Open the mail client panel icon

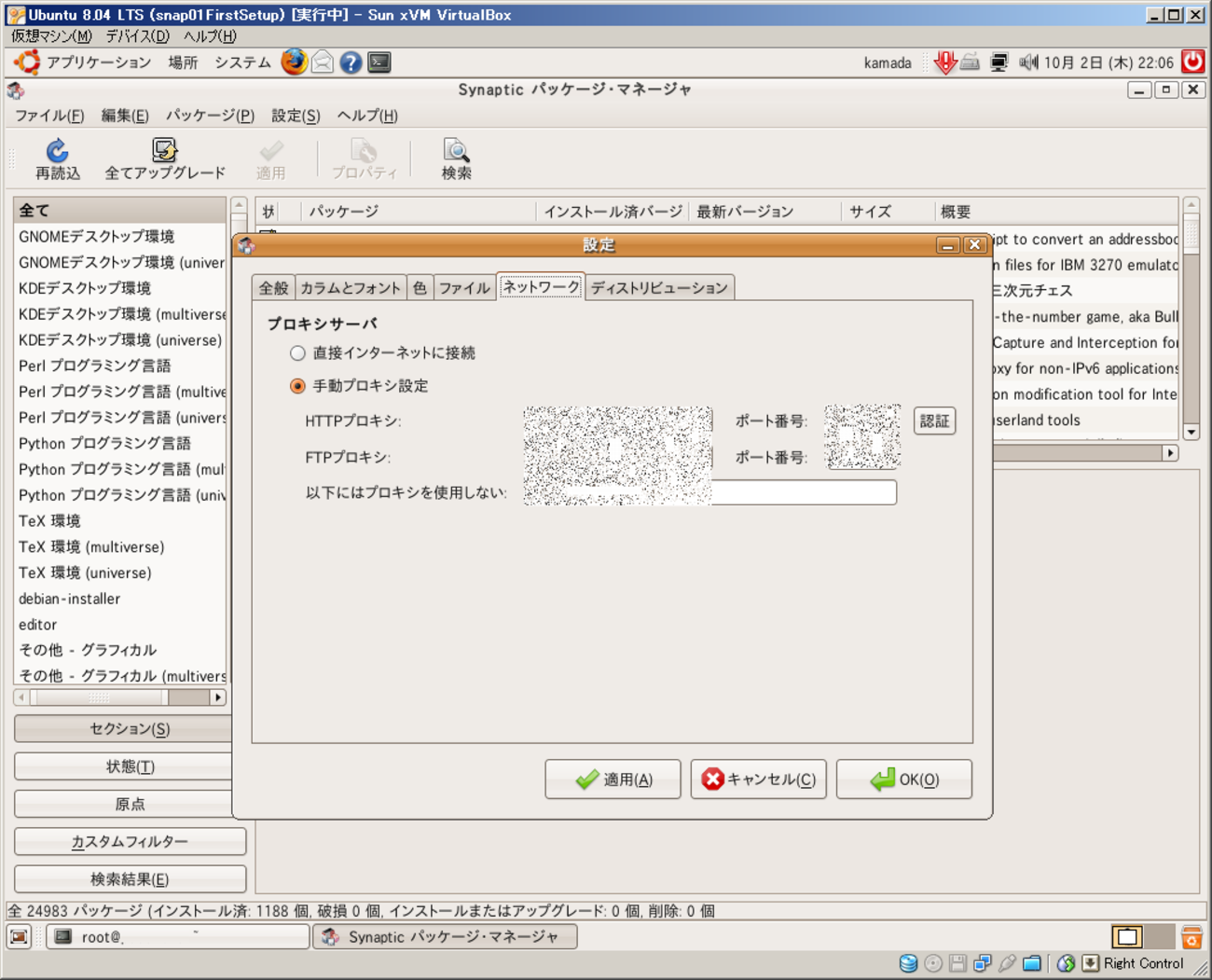(x=323, y=62)
